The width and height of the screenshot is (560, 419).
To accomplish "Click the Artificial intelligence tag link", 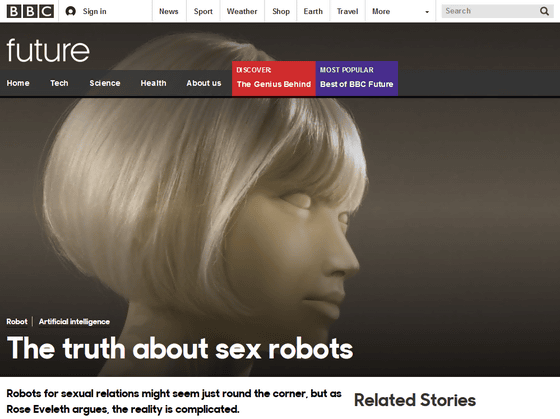I will tap(74, 322).
